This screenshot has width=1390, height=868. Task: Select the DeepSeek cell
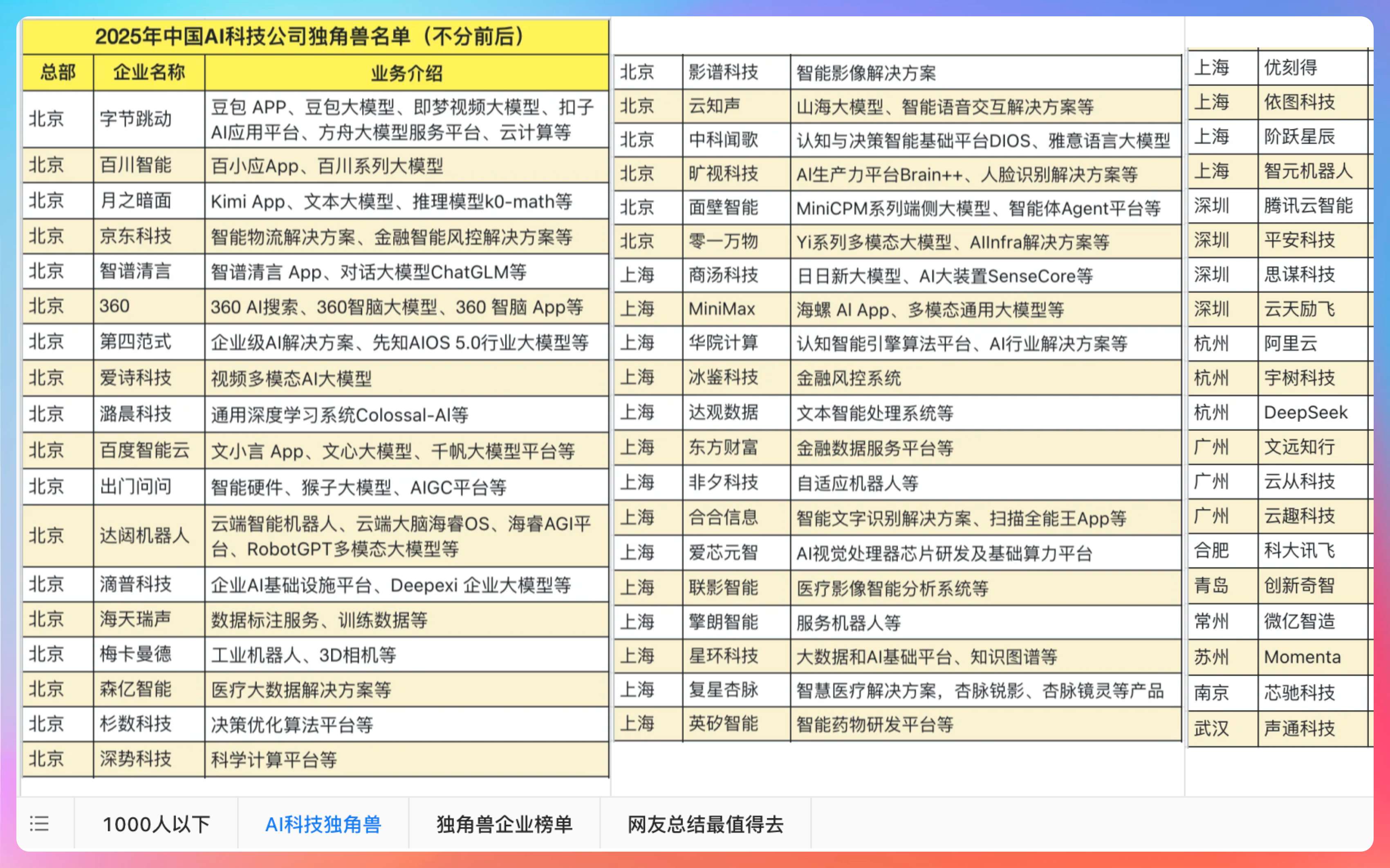1306,412
